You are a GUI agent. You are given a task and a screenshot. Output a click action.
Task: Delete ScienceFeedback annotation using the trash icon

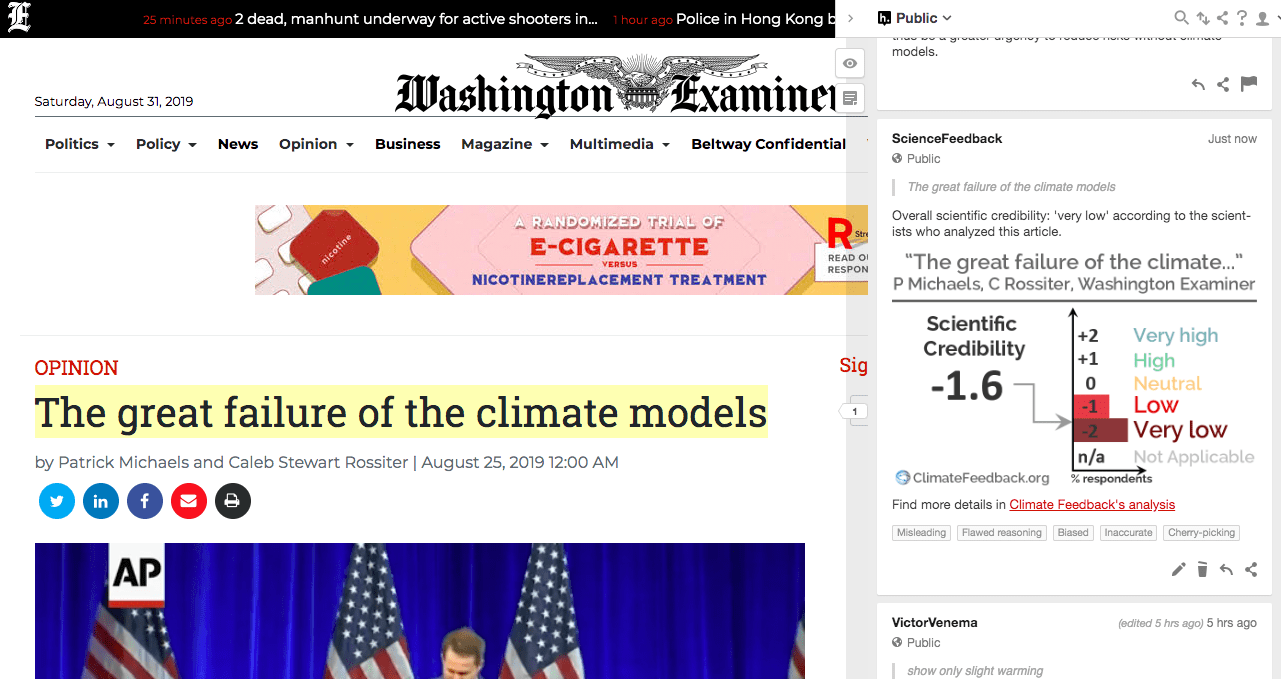click(1203, 569)
